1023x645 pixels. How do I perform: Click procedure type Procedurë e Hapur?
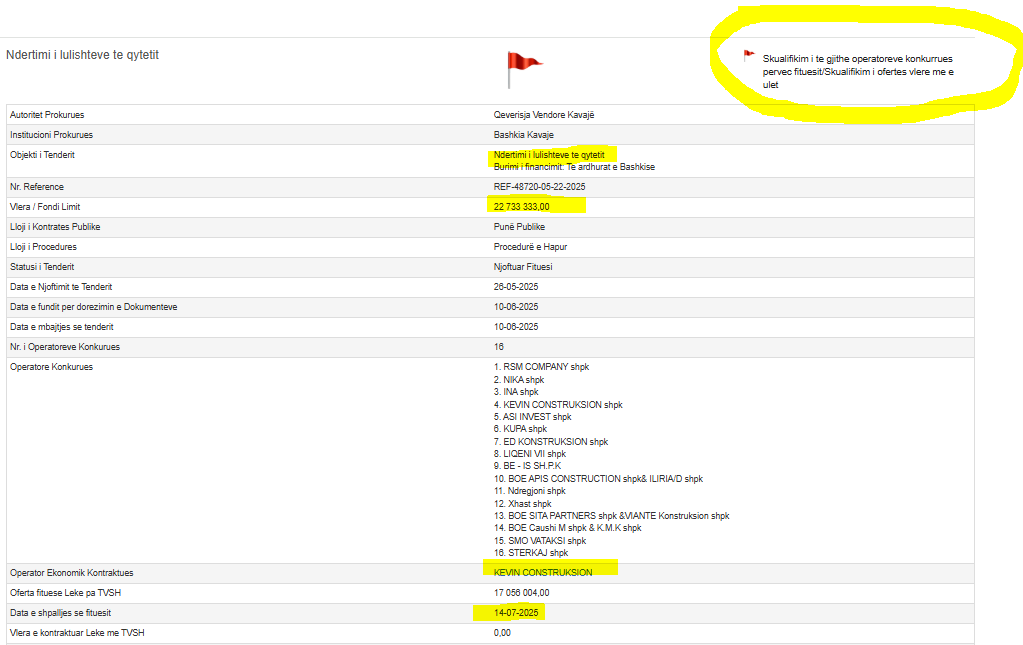[530, 247]
